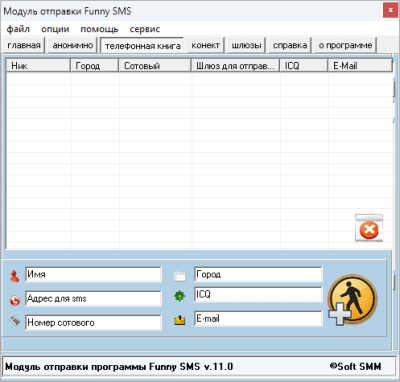Screen dimensions: 400x382
Task: Click the ©Soft SMM status bar text
Action: [355, 367]
